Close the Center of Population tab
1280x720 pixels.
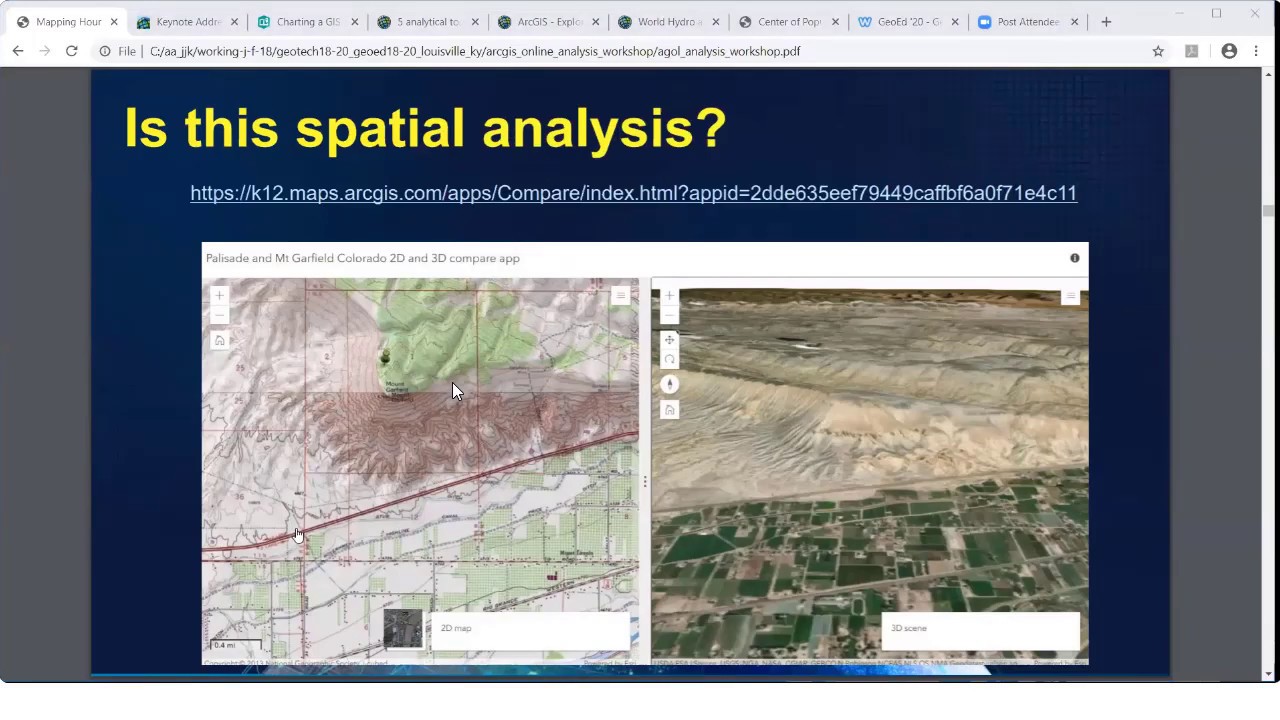[835, 22]
